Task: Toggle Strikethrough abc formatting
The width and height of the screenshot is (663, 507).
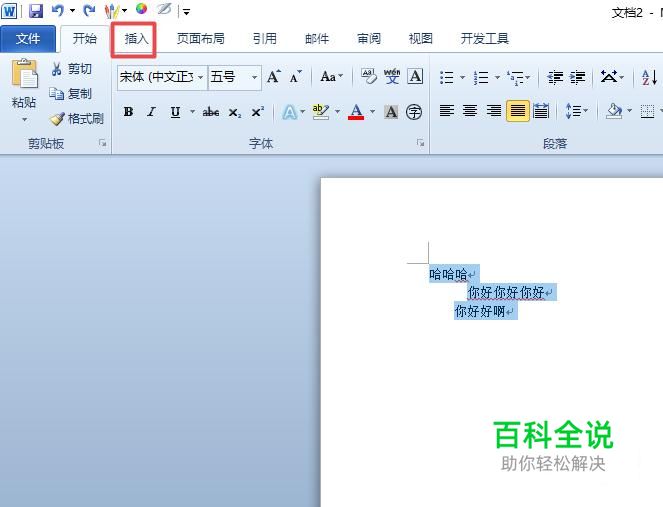Action: coord(211,112)
